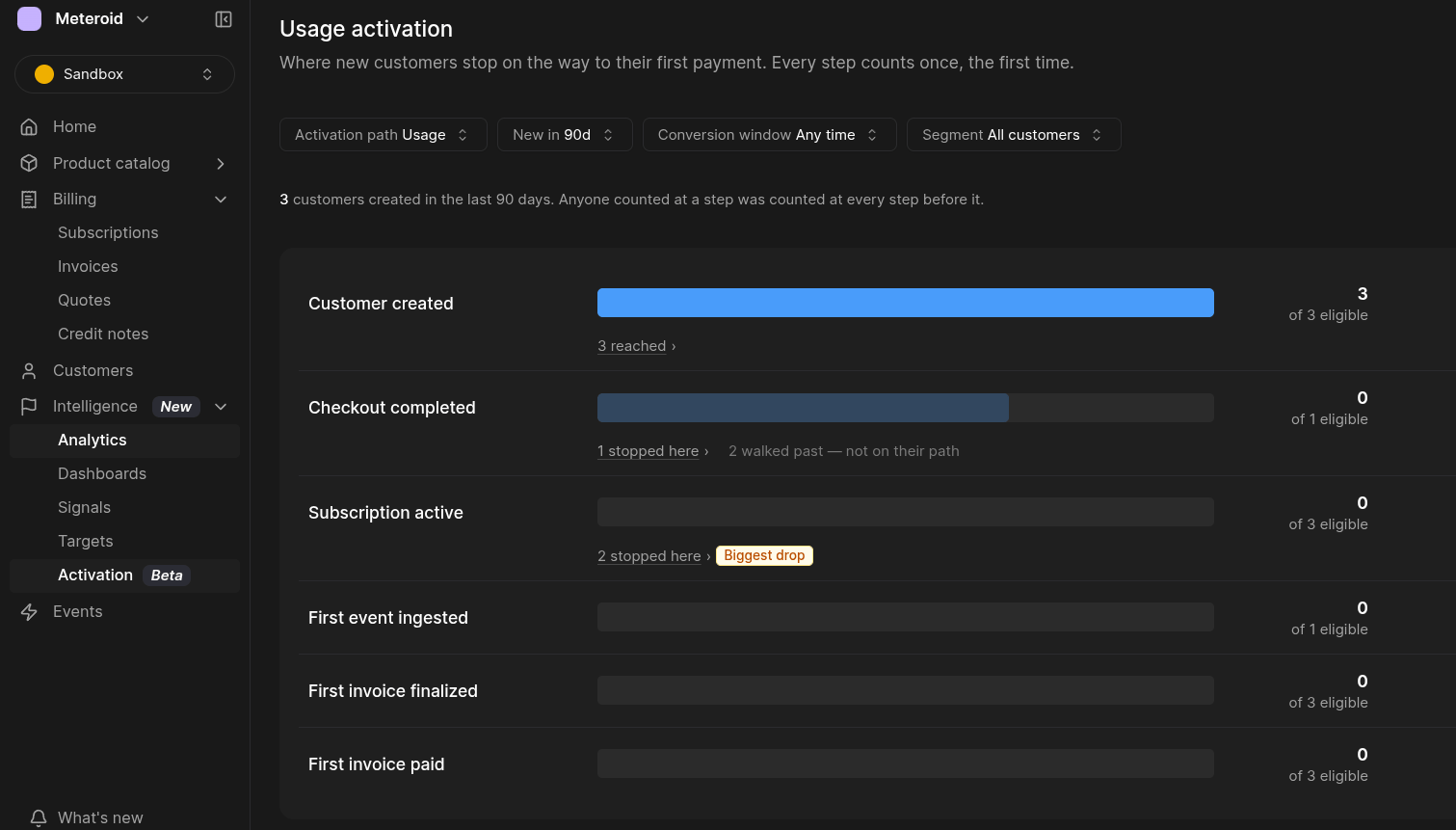Select Analytics under Intelligence

pos(124,440)
